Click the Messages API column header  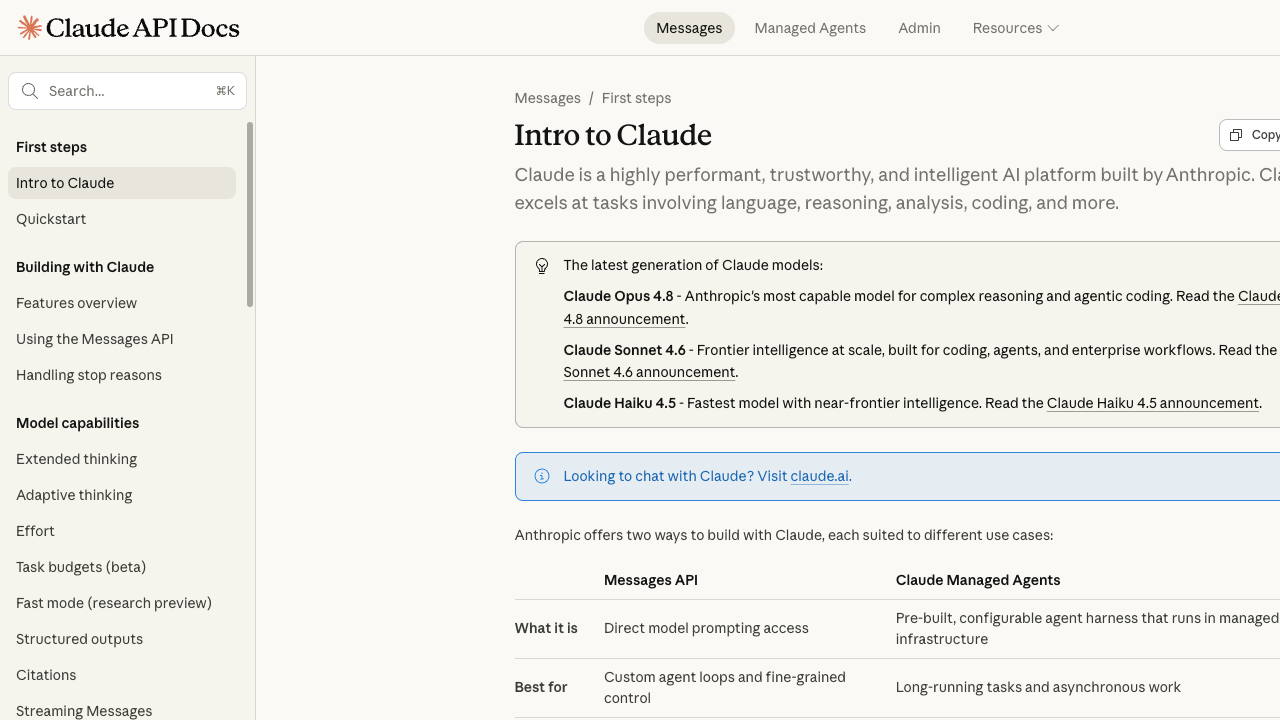point(651,580)
